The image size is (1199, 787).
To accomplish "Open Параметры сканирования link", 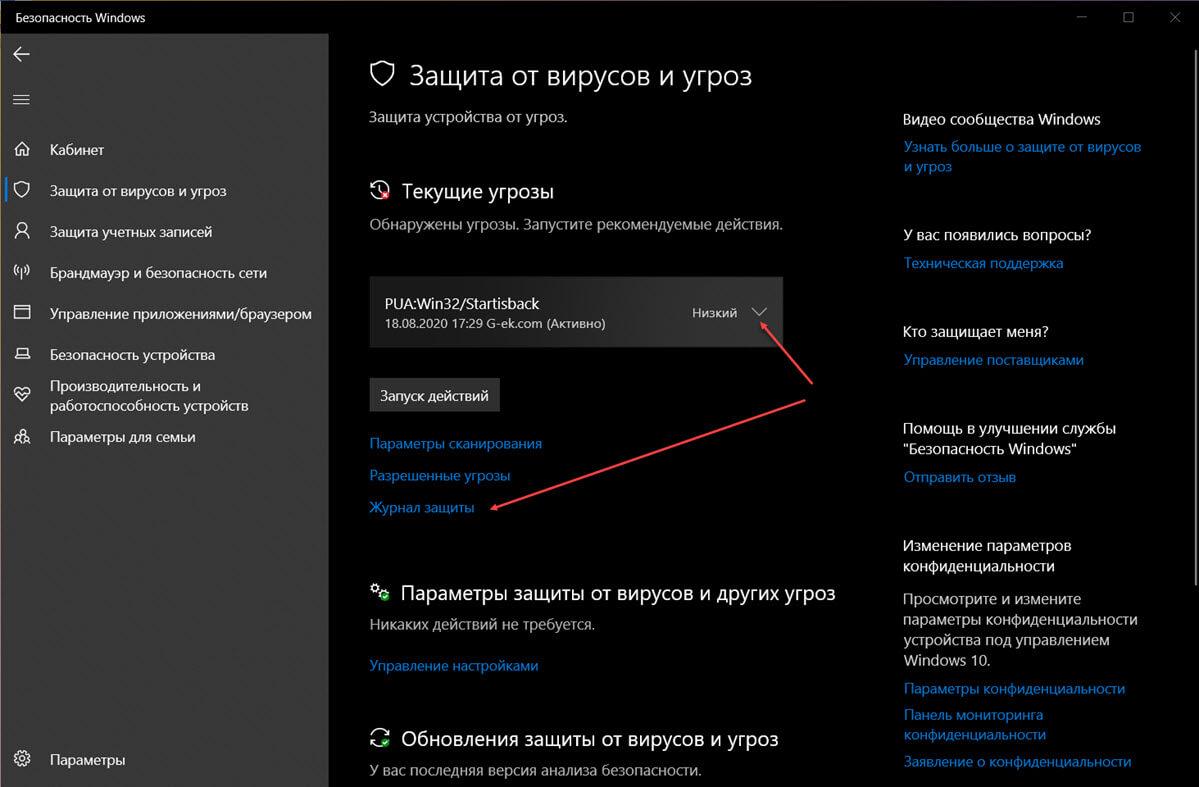I will click(x=456, y=444).
